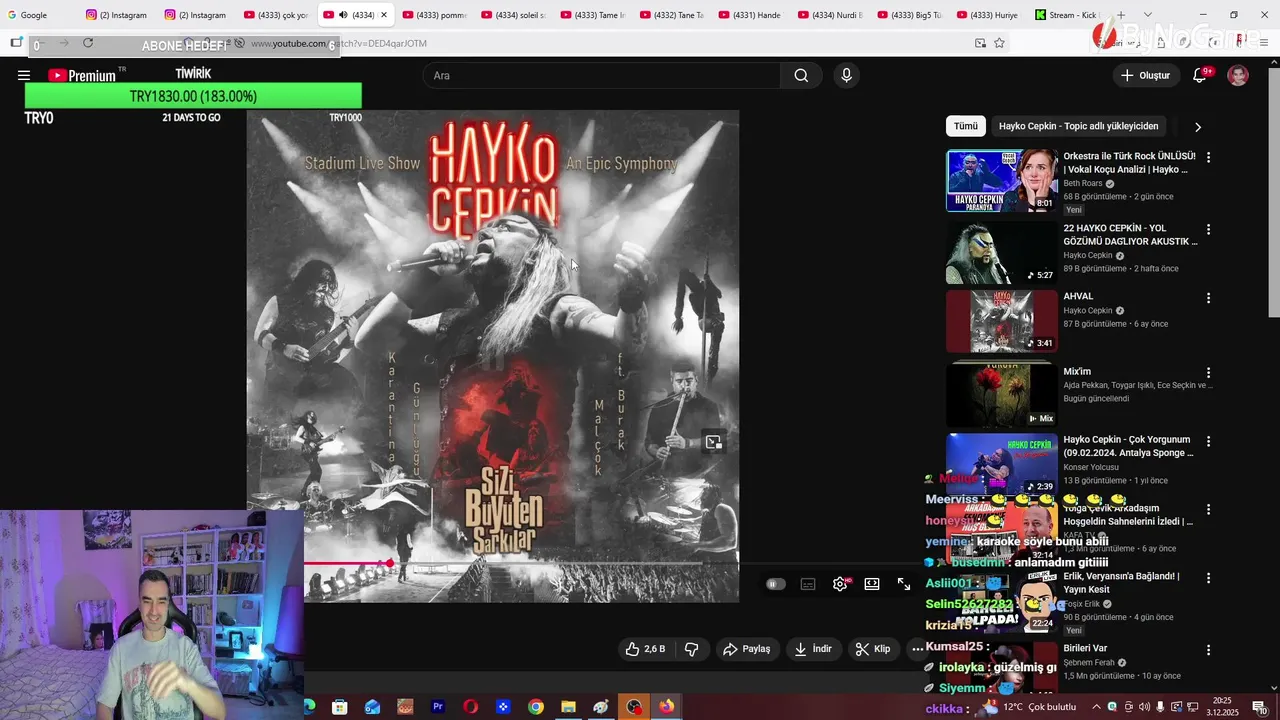Open taskbar clock 20:25

click(1223, 707)
